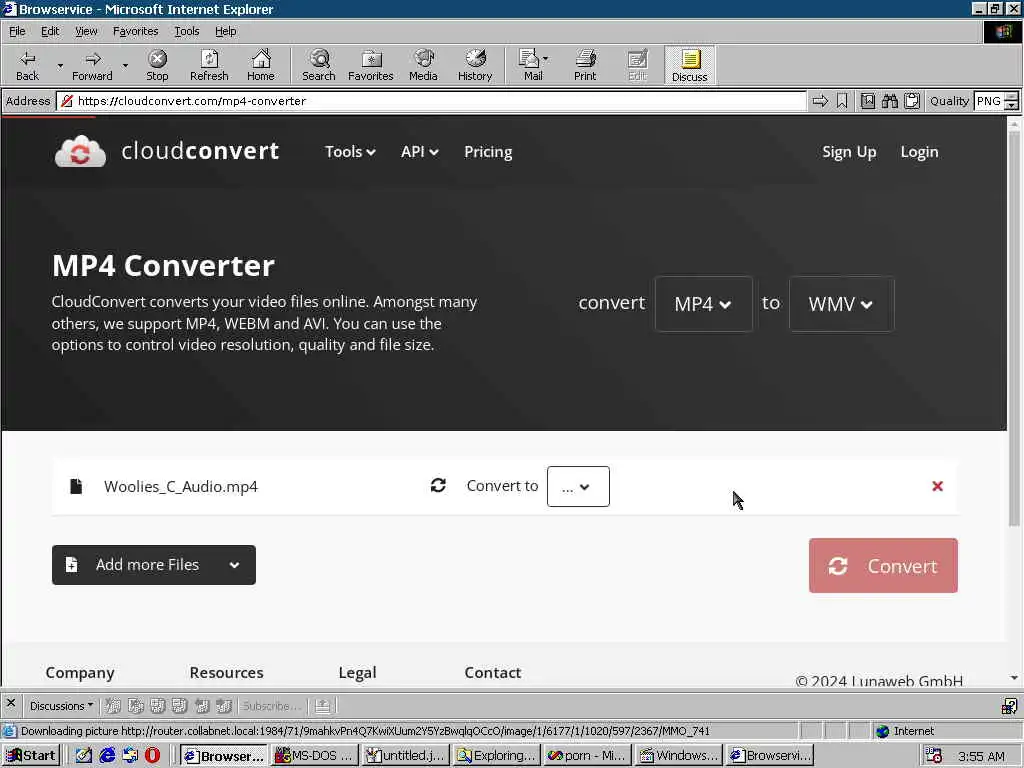Toggle the Discuss toolbar button
The height and width of the screenshot is (768, 1024).
(690, 65)
